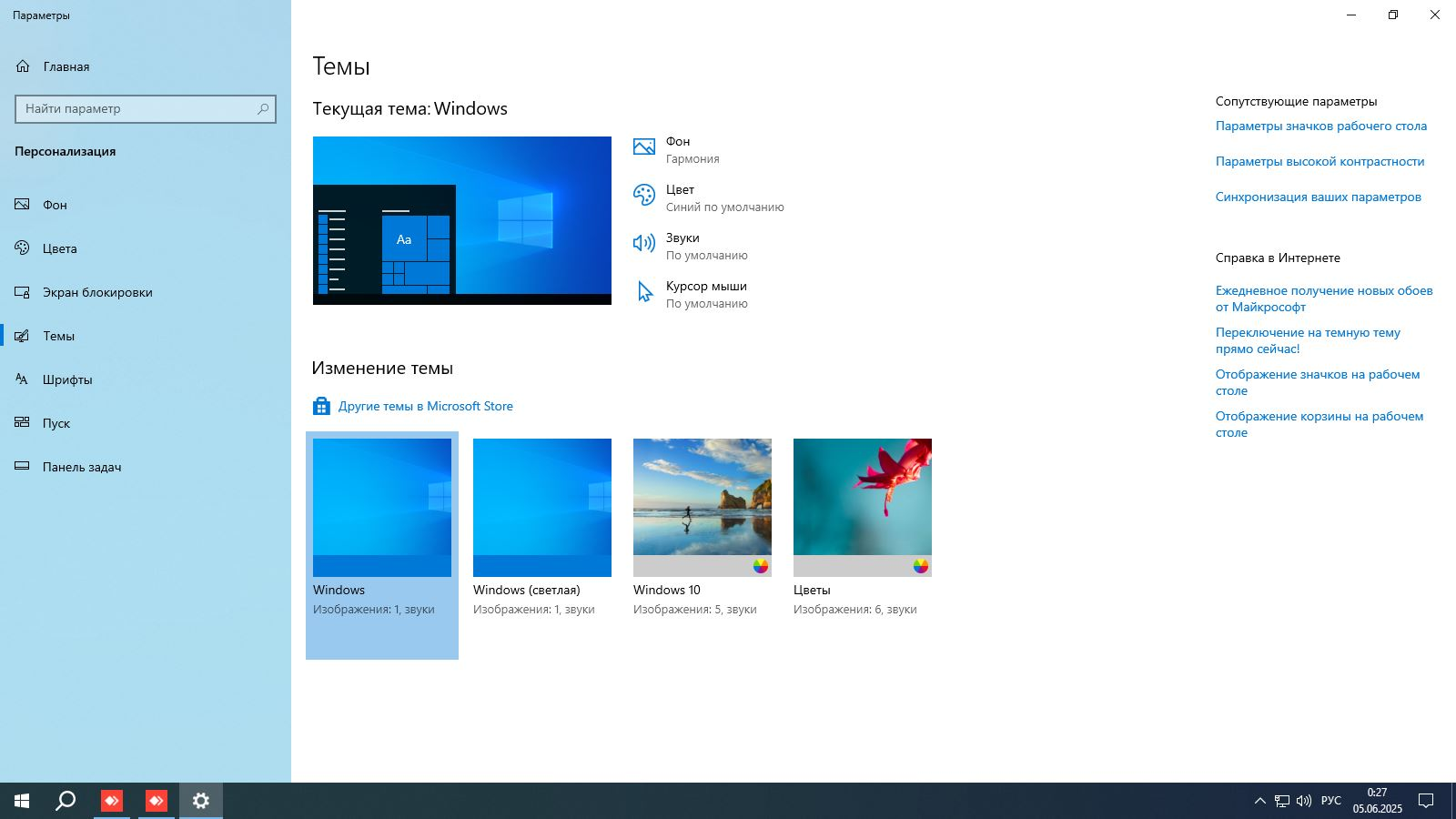Click the network icon in system tray

(x=1282, y=801)
